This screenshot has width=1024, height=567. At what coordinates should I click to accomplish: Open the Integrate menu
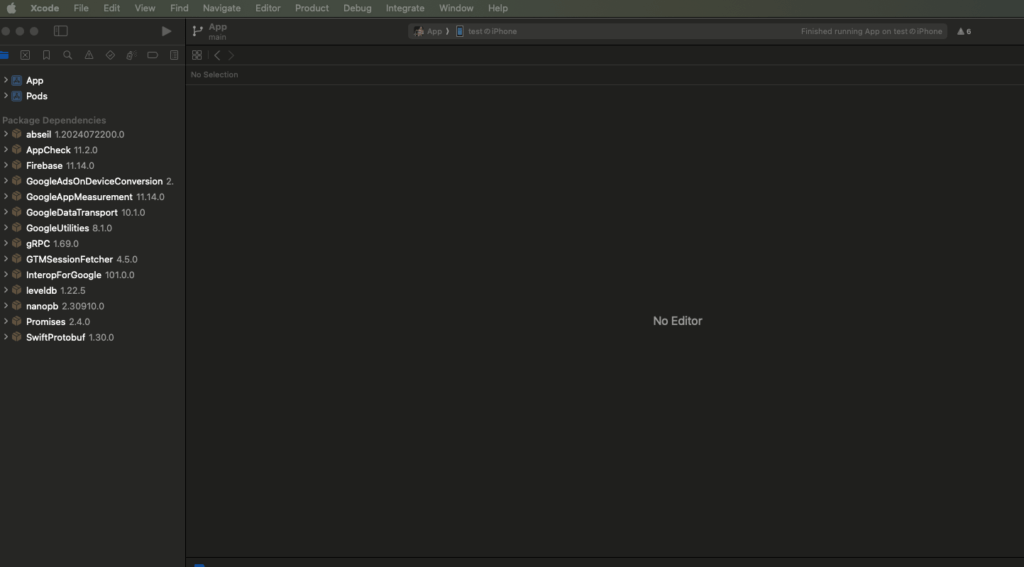point(405,8)
